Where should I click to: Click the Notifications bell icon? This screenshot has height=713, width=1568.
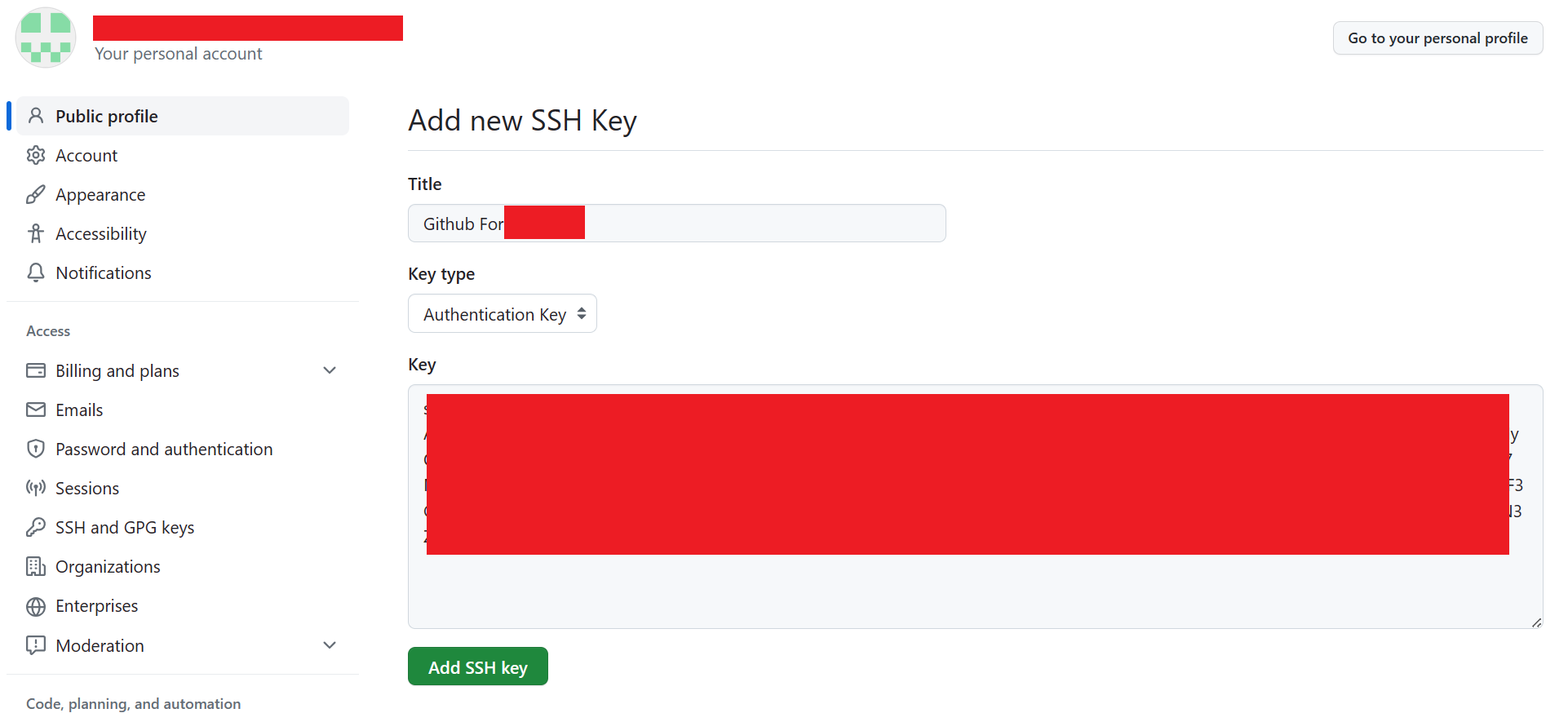(36, 272)
